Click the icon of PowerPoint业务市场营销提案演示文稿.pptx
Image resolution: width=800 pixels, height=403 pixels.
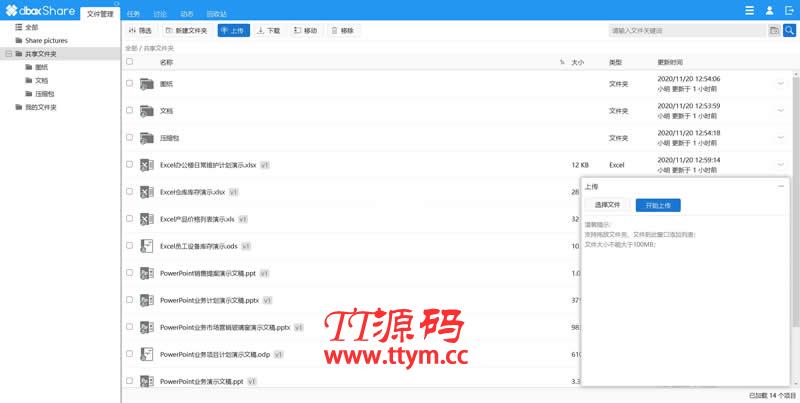point(147,328)
